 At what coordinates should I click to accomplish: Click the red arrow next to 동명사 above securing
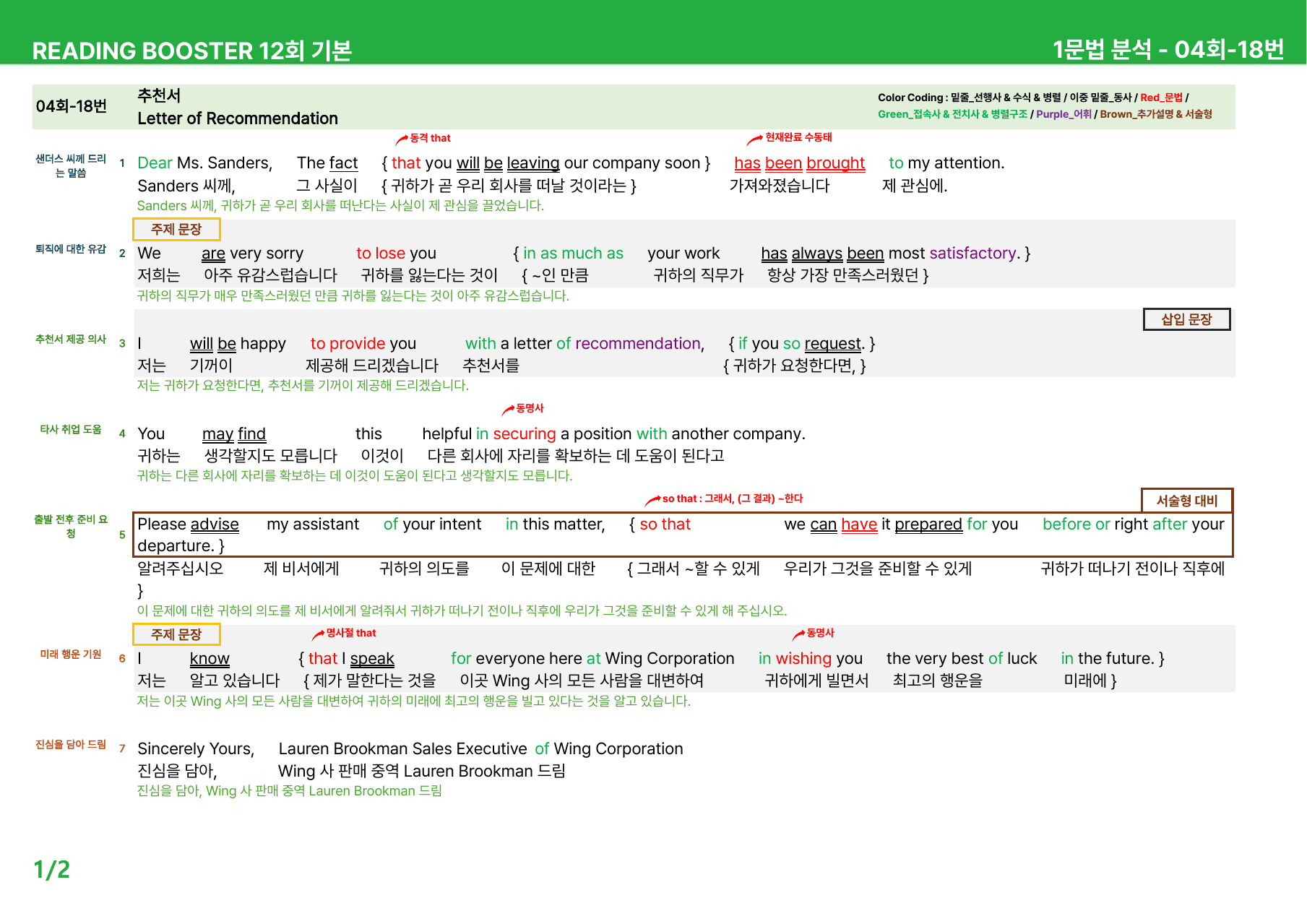coord(508,410)
